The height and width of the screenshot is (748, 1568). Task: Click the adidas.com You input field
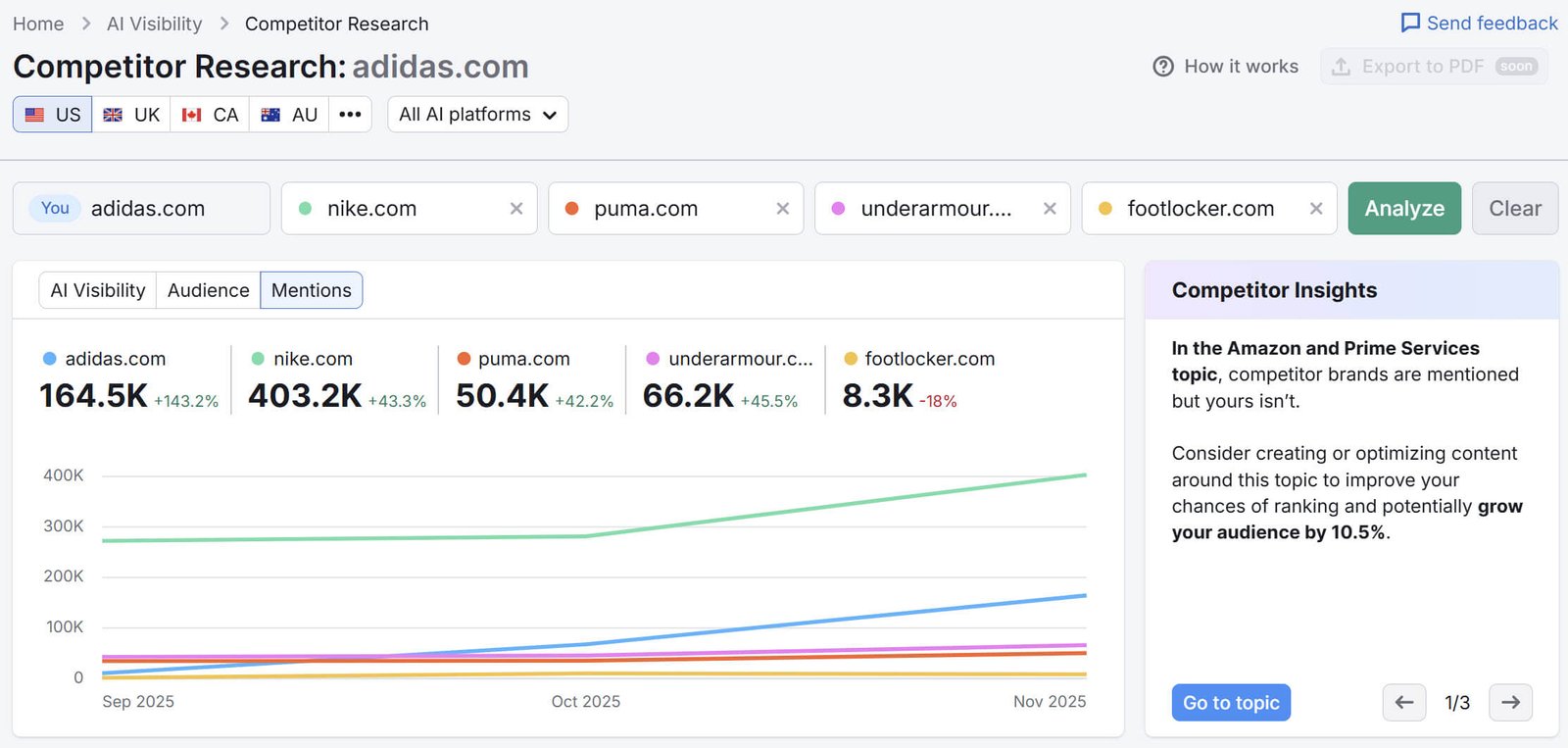click(141, 208)
